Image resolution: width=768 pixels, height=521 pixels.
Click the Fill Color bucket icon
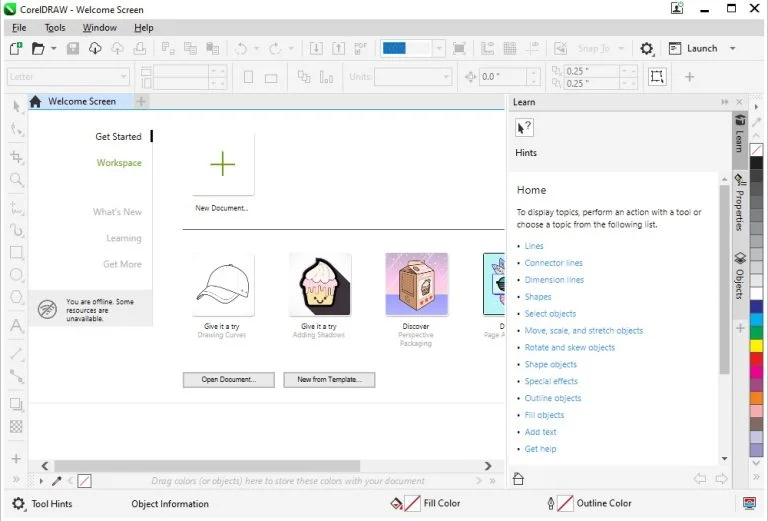pos(396,503)
